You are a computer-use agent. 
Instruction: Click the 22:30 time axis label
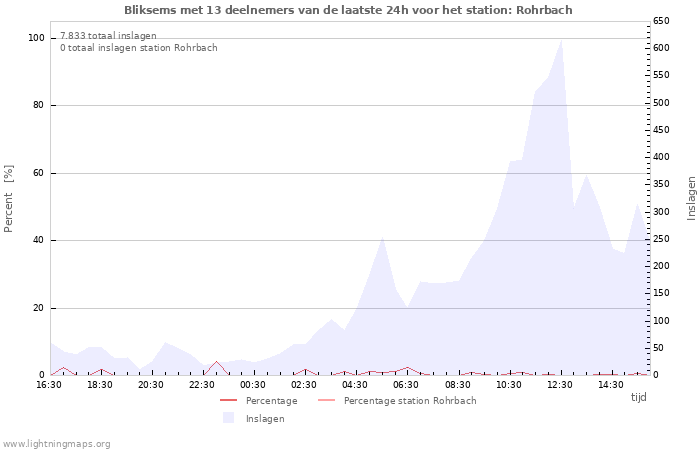click(202, 385)
